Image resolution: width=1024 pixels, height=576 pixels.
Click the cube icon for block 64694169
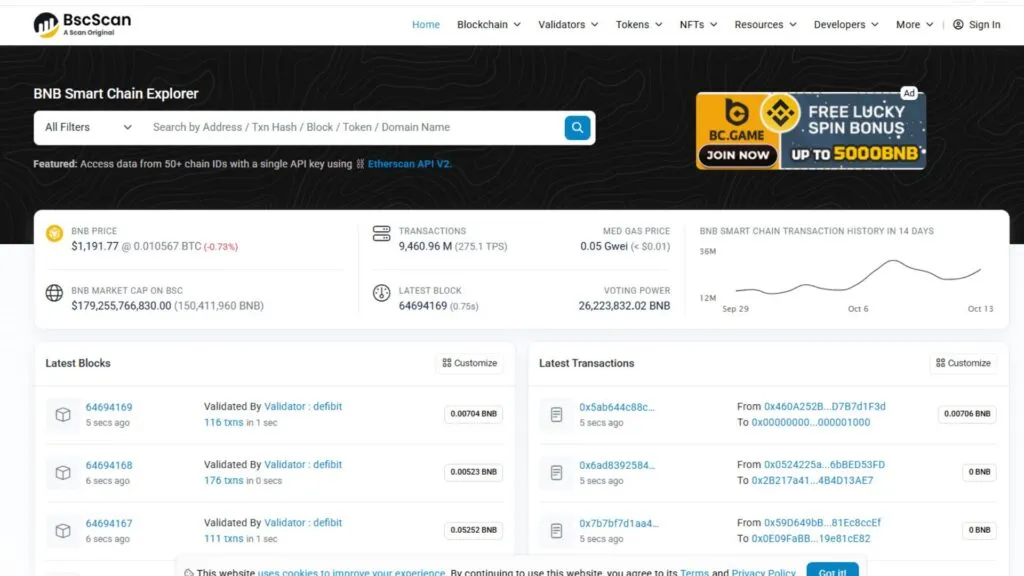point(63,415)
